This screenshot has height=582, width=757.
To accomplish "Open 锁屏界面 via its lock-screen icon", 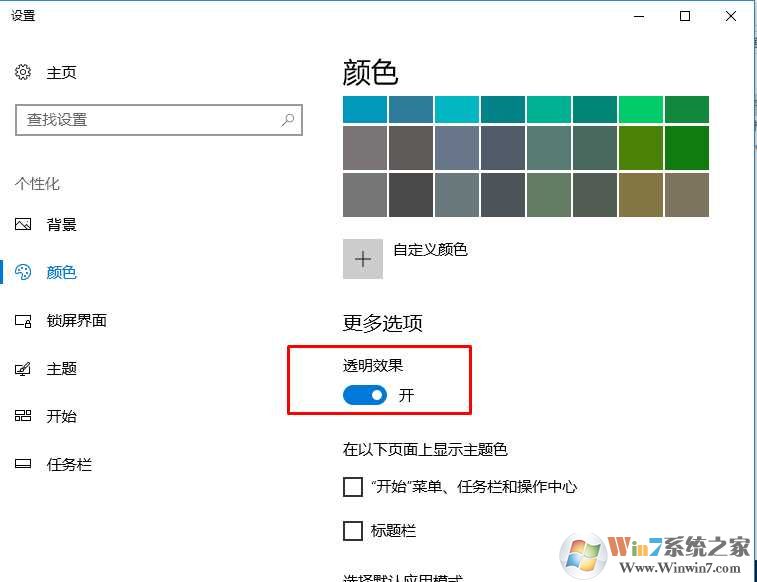I will pyautogui.click(x=23, y=320).
